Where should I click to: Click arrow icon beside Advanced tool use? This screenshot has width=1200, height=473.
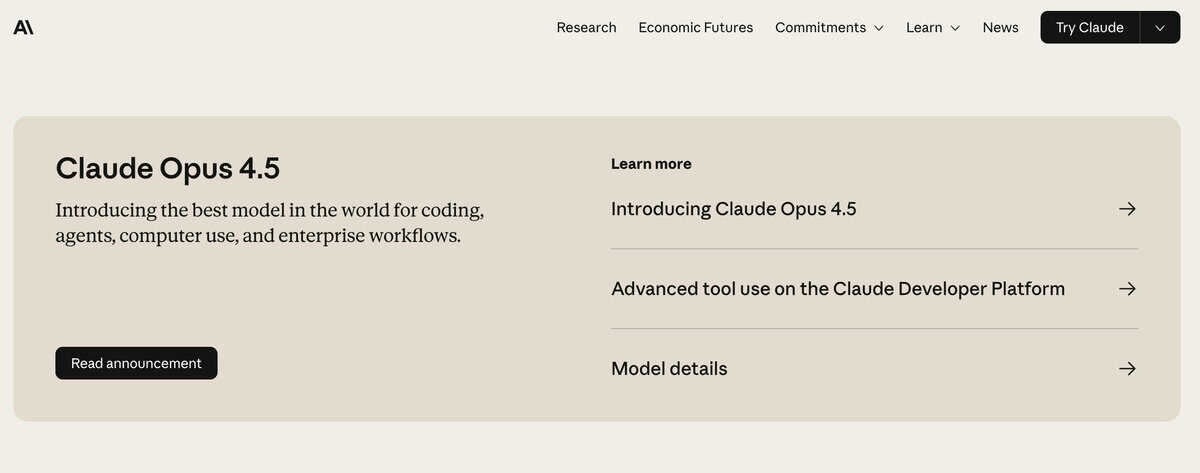(1127, 289)
